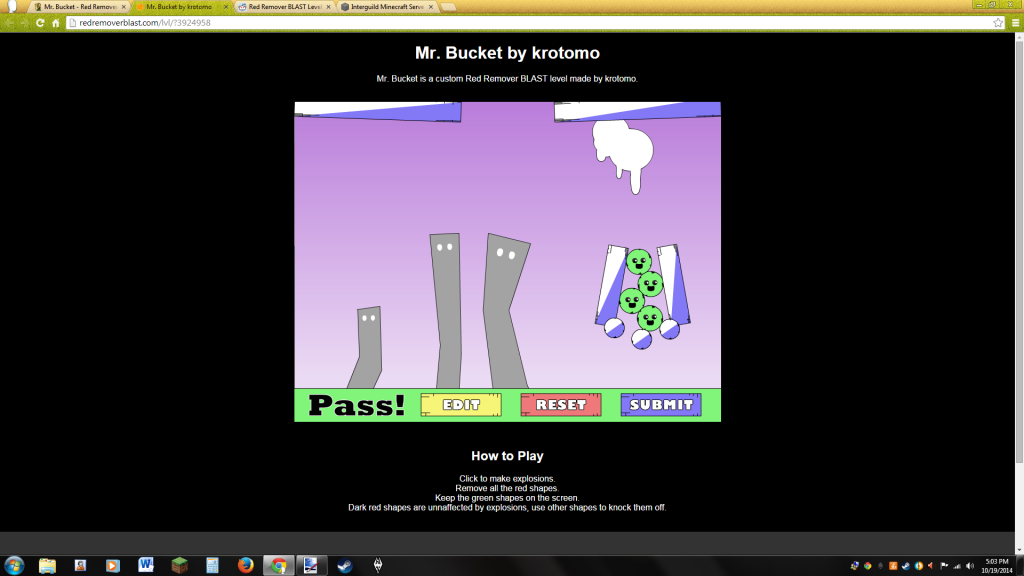The image size is (1024, 576).
Task: Go to the browser home page
Action: tap(56, 23)
